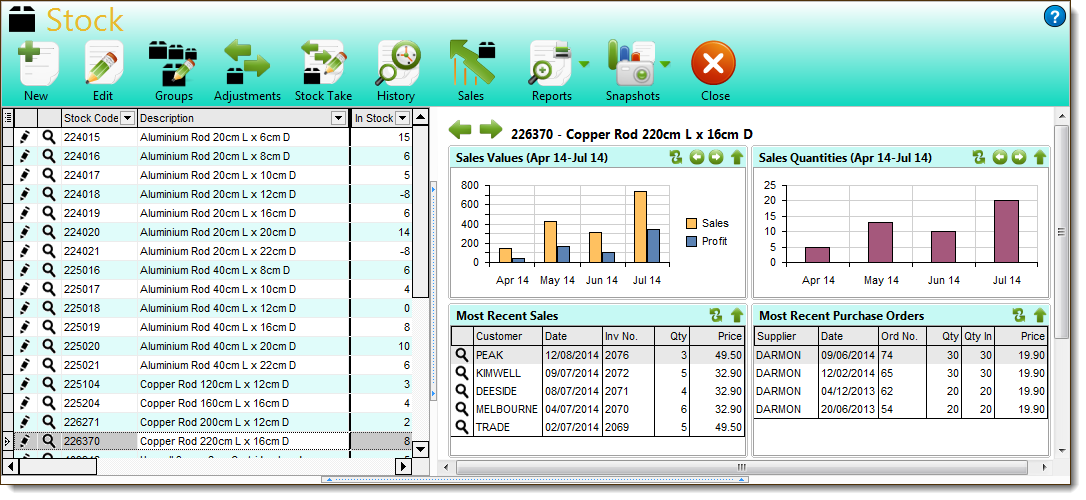Open the Stock Code column filter dropdown
The height and width of the screenshot is (500, 1086).
[127, 118]
